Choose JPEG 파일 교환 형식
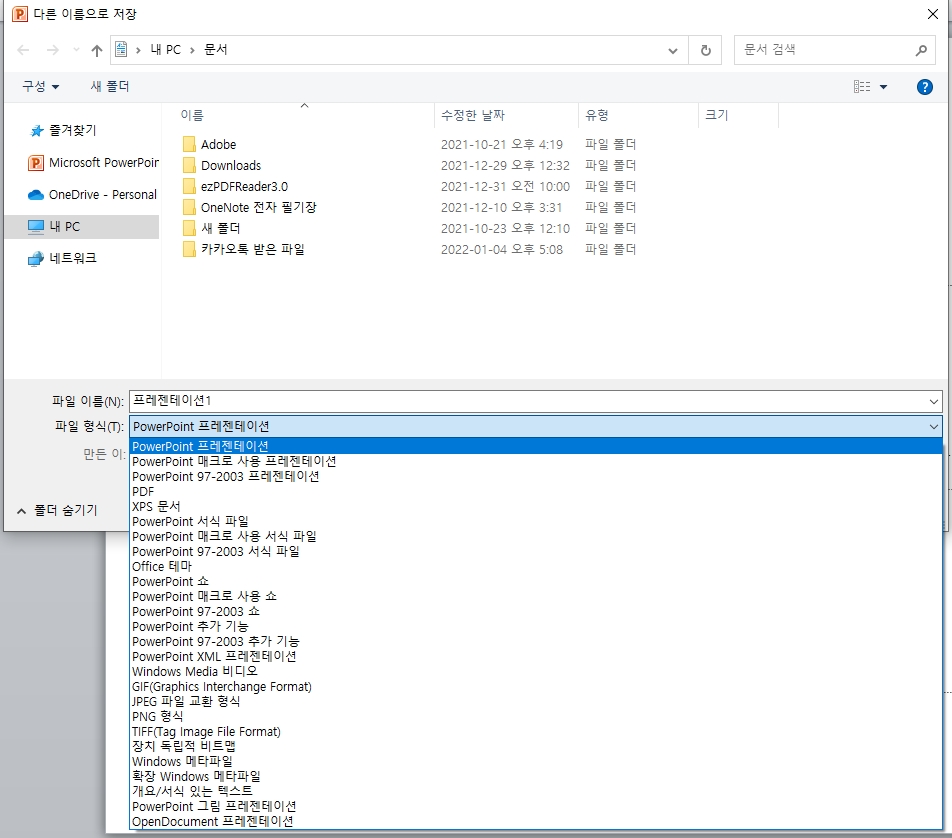The height and width of the screenshot is (838, 952). coord(536,701)
